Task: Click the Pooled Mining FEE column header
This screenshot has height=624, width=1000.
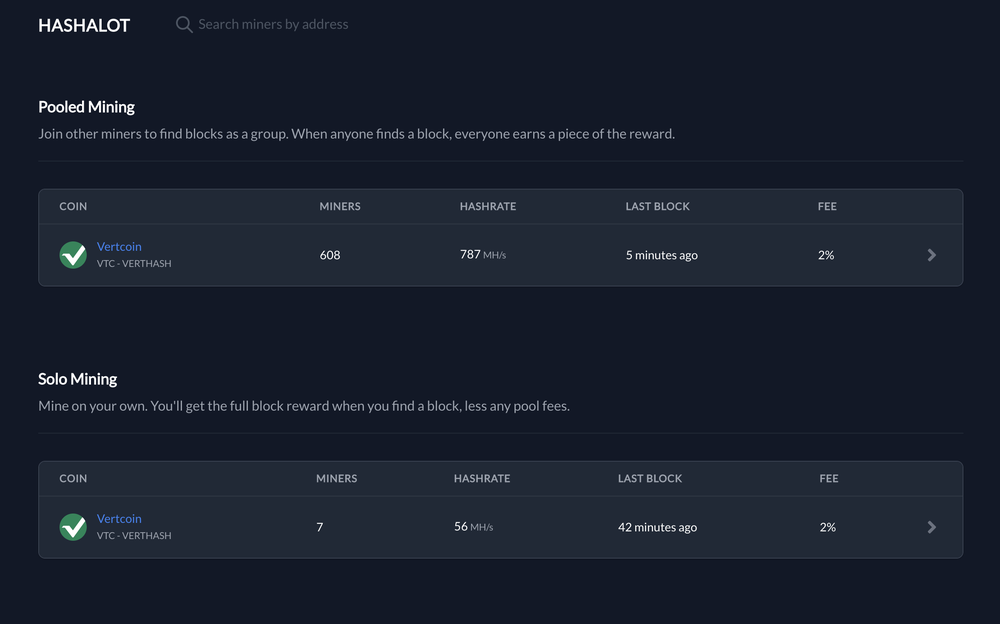Action: [827, 206]
